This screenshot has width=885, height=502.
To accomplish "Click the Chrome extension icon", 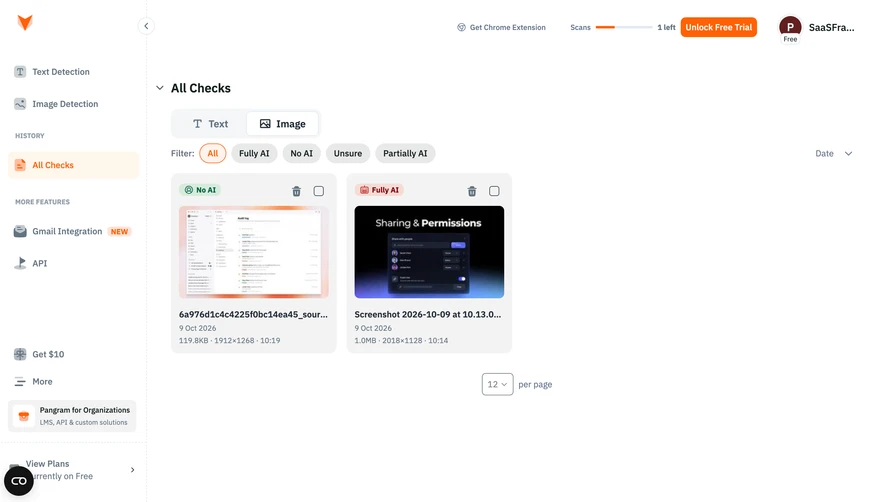I will coord(461,27).
